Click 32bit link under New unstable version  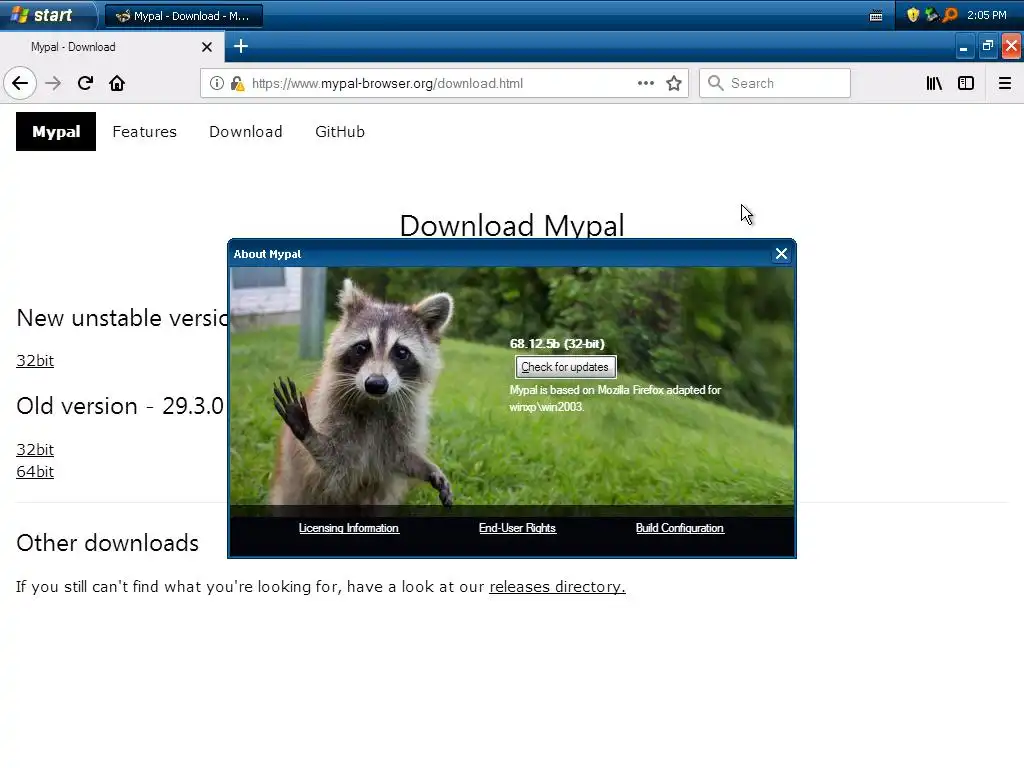[35, 360]
